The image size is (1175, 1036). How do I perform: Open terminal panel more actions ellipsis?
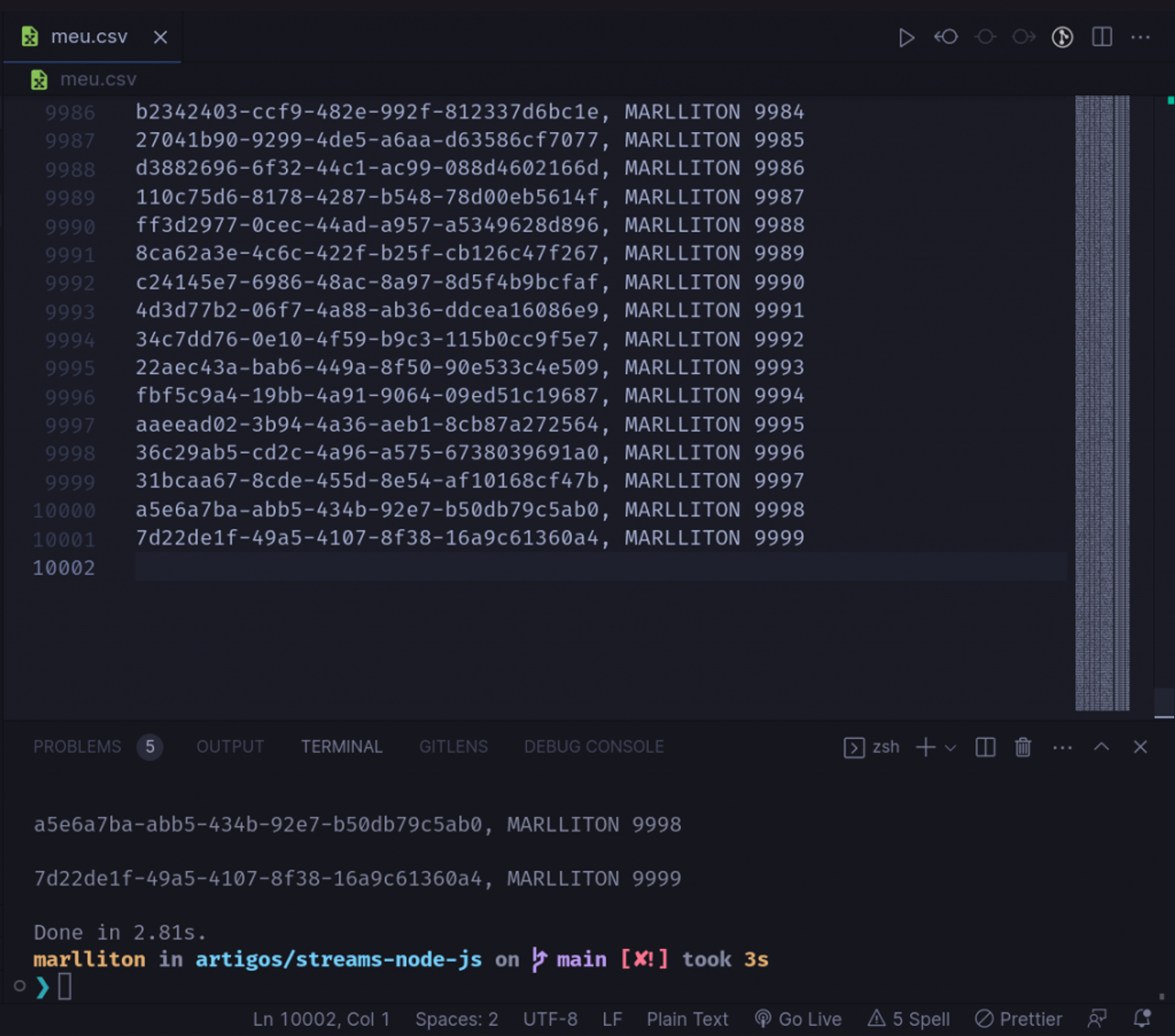[x=1062, y=747]
